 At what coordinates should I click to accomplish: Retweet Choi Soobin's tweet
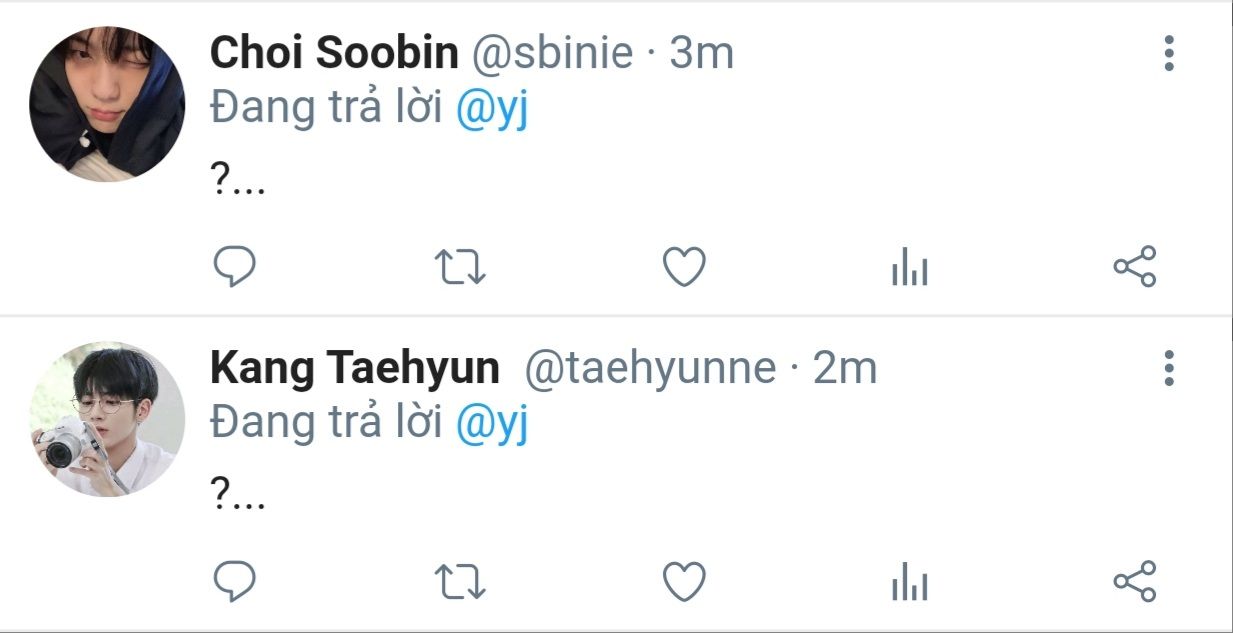[460, 267]
